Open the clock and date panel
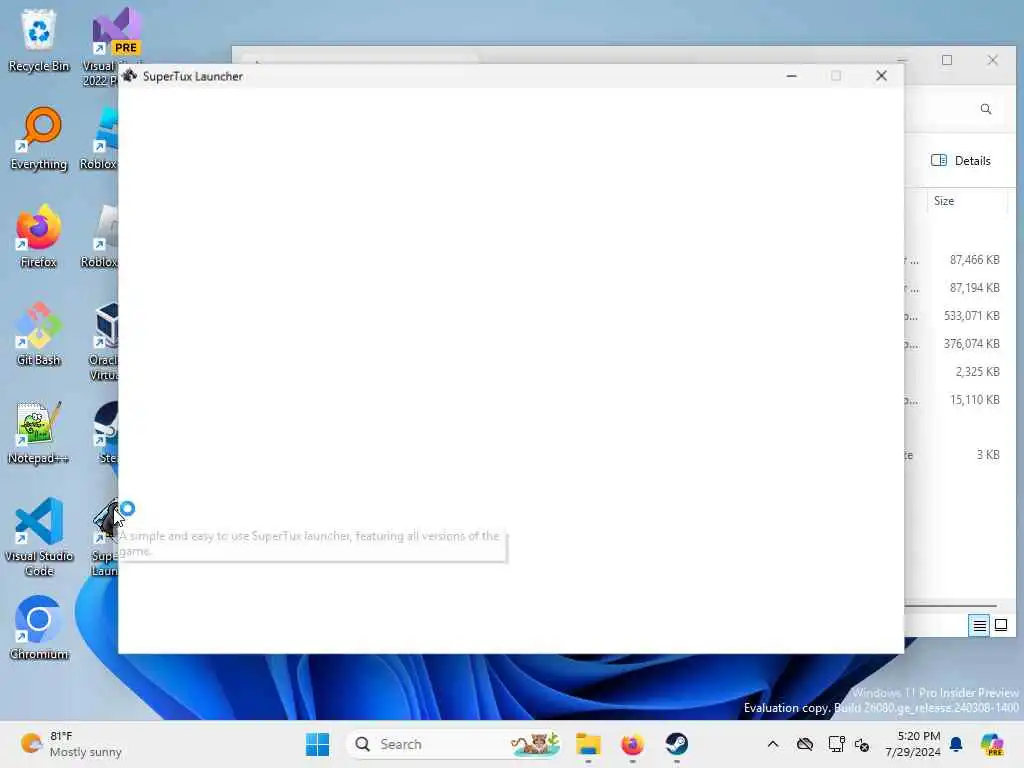The width and height of the screenshot is (1024, 768). point(912,744)
